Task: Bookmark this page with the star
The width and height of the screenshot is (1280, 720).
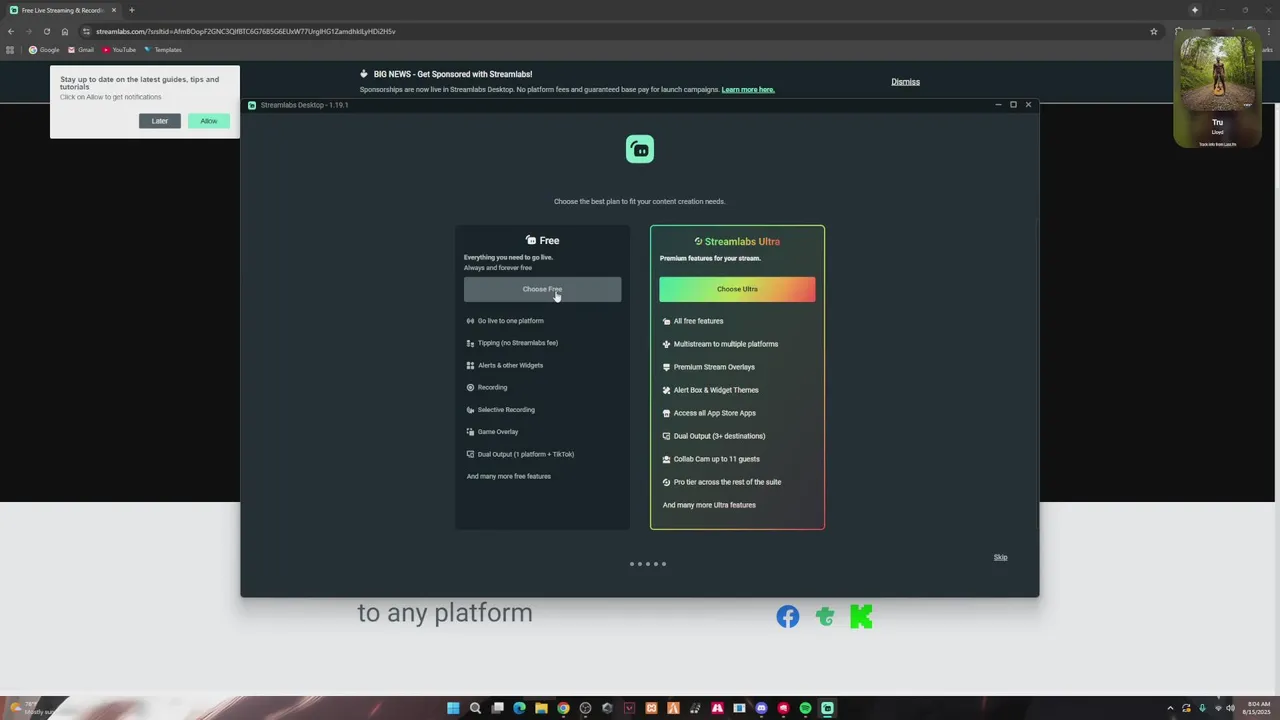Action: [x=1154, y=31]
